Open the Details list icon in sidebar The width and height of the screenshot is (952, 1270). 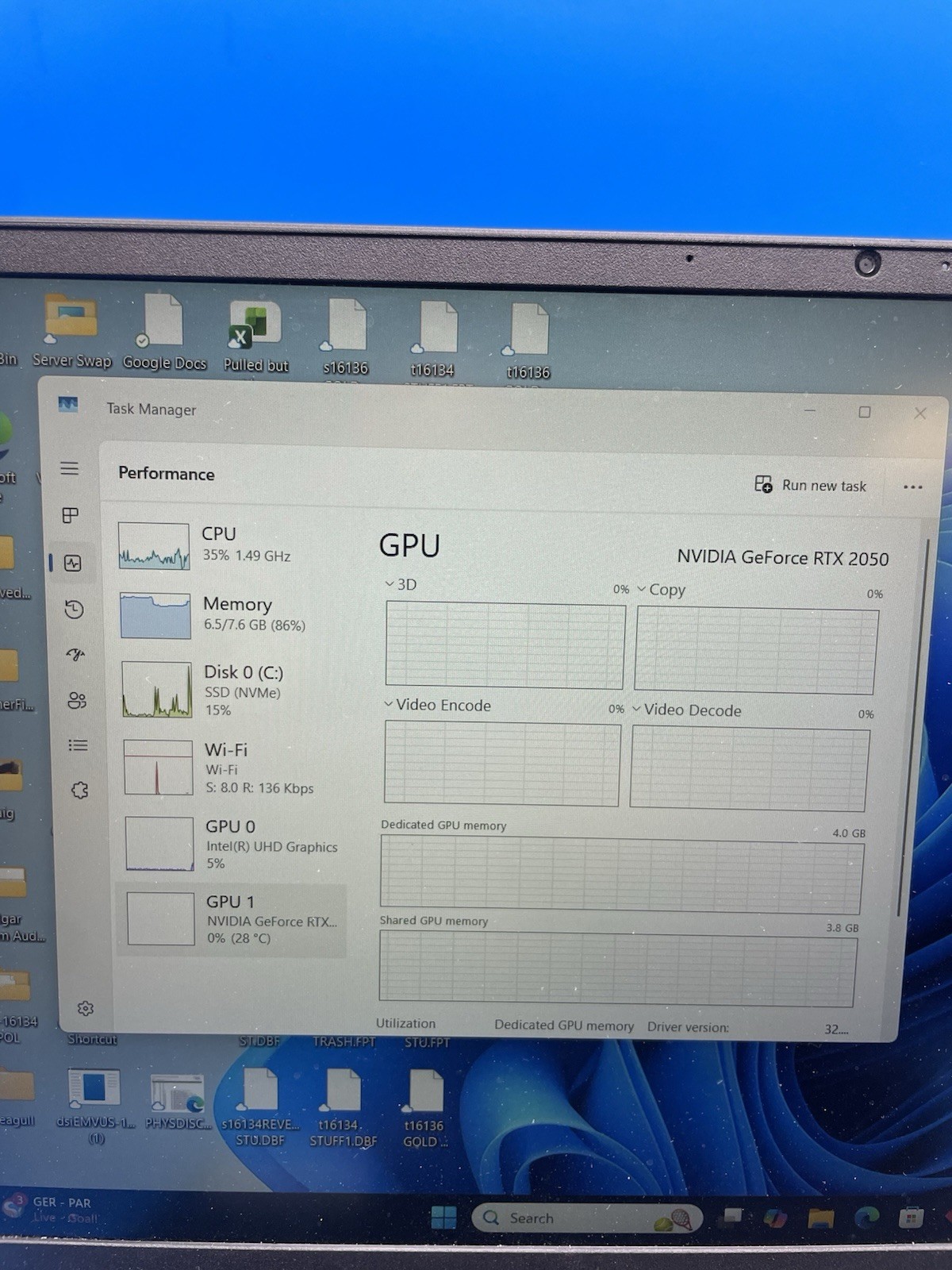coord(78,745)
